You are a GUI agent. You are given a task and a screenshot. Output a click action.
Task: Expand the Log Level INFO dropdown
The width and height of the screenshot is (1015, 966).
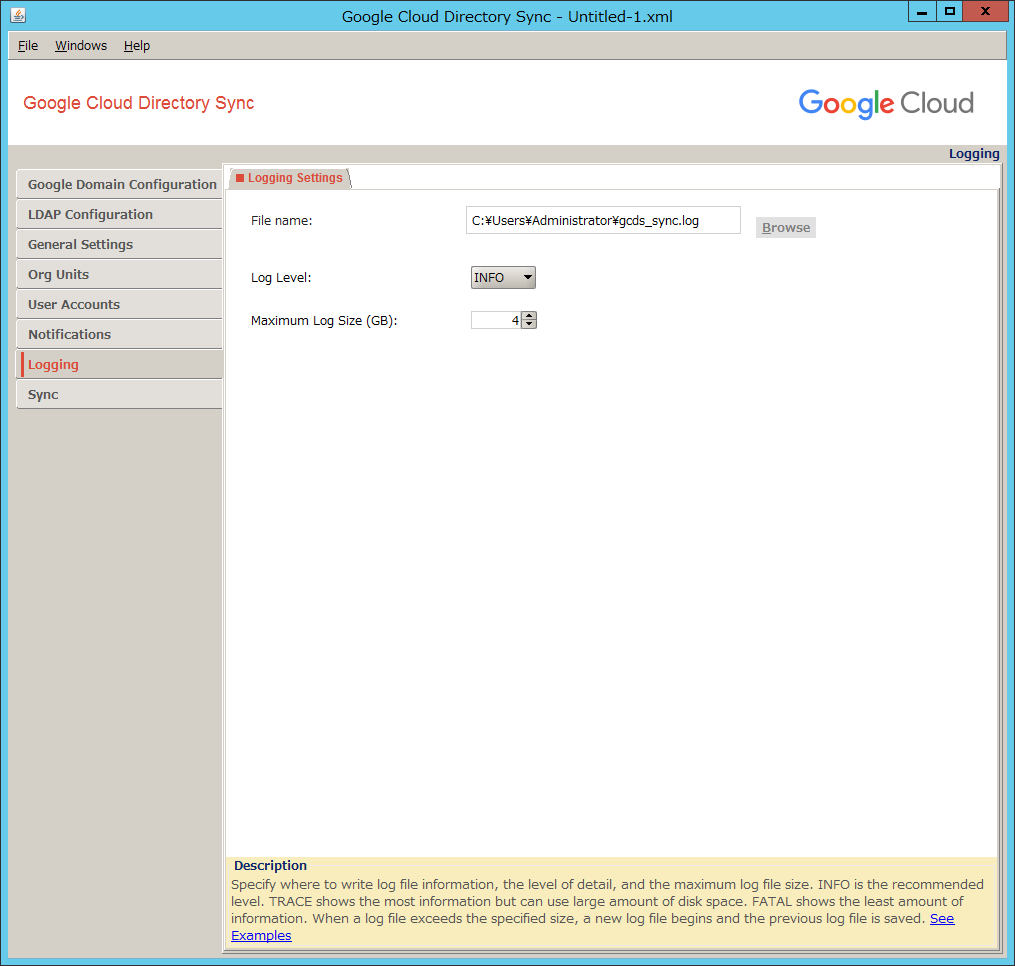tap(503, 278)
